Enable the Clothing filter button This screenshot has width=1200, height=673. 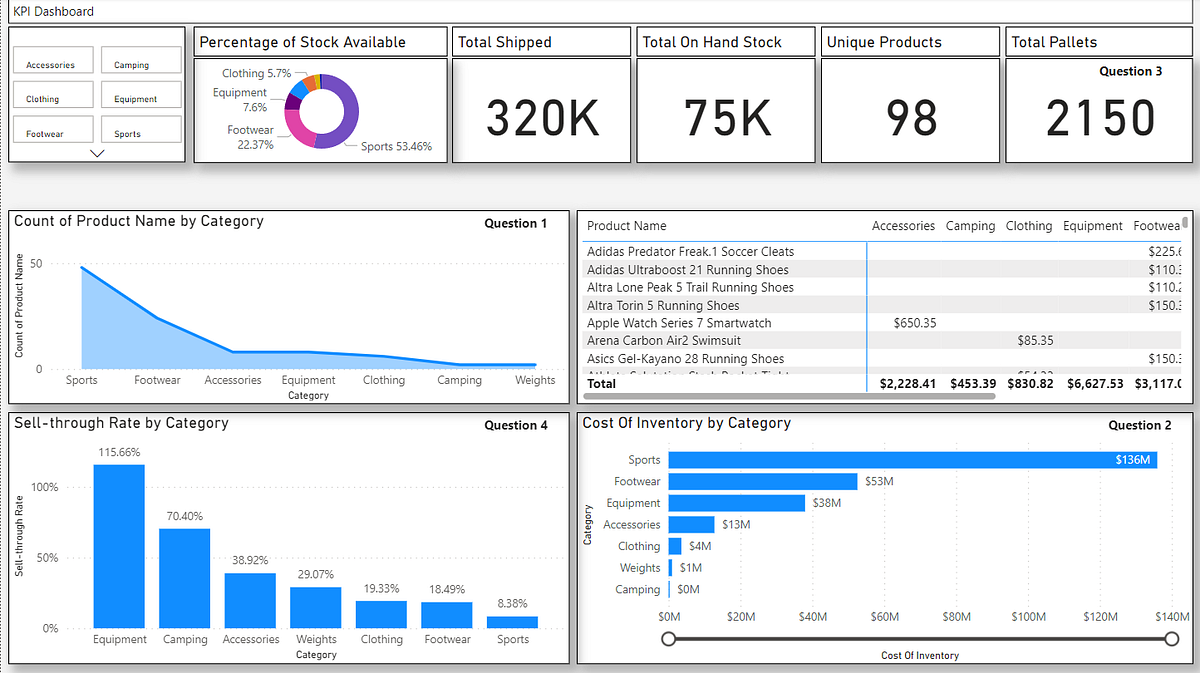pyautogui.click(x=53, y=95)
